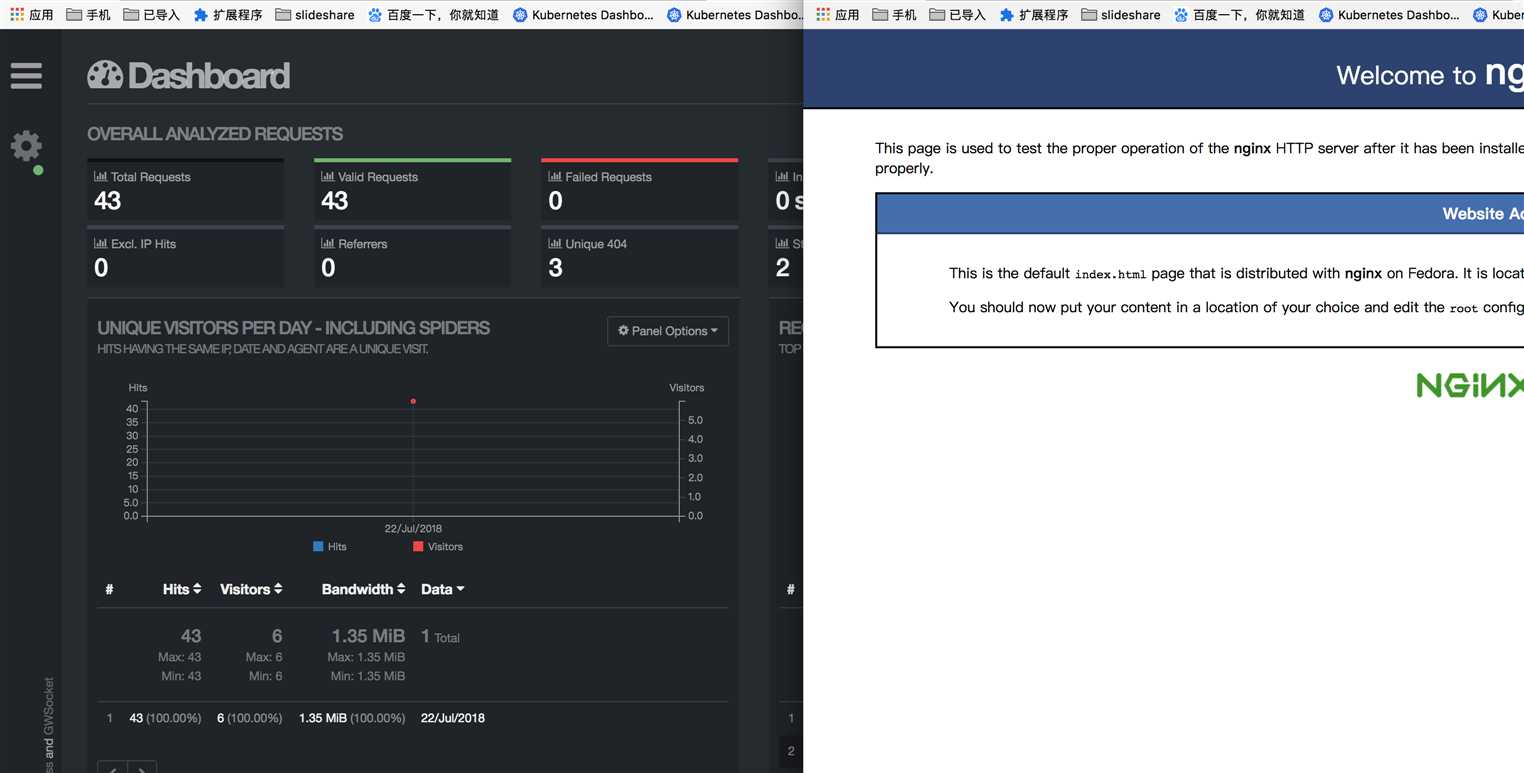Click the 22/Jul/2018 date cell in table row
1524x773 pixels.
click(x=452, y=718)
